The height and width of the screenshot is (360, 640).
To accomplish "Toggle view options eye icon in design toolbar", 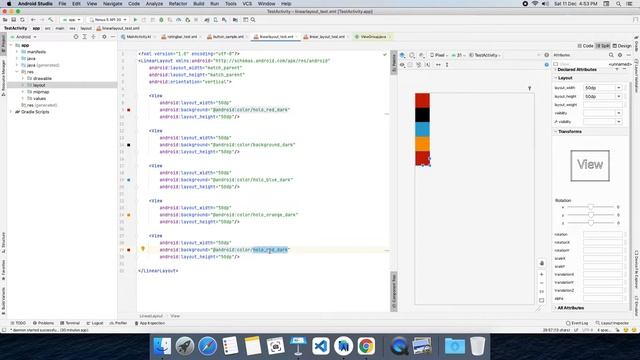I will click(402, 64).
